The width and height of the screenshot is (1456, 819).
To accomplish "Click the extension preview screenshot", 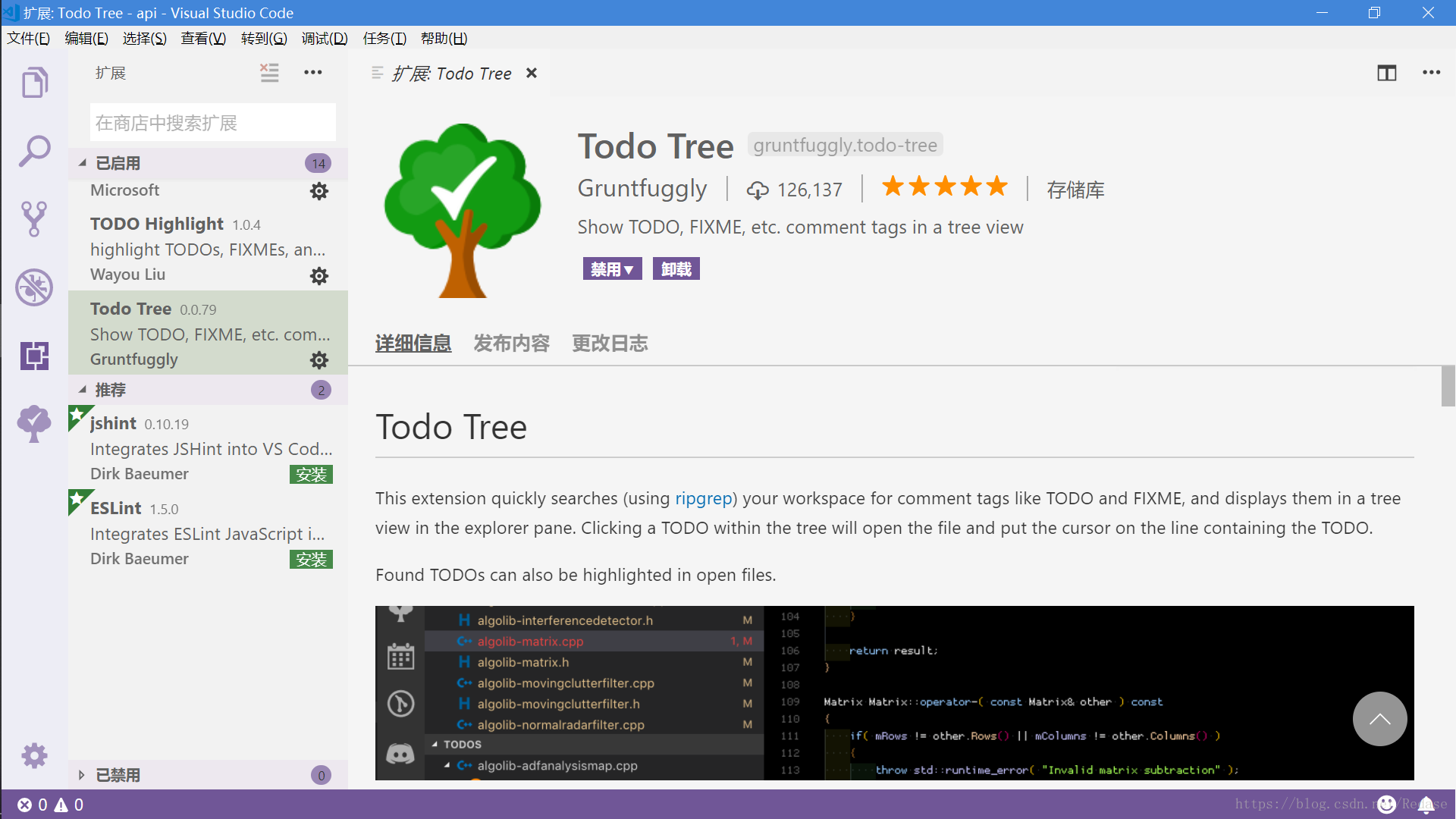I will [894, 693].
